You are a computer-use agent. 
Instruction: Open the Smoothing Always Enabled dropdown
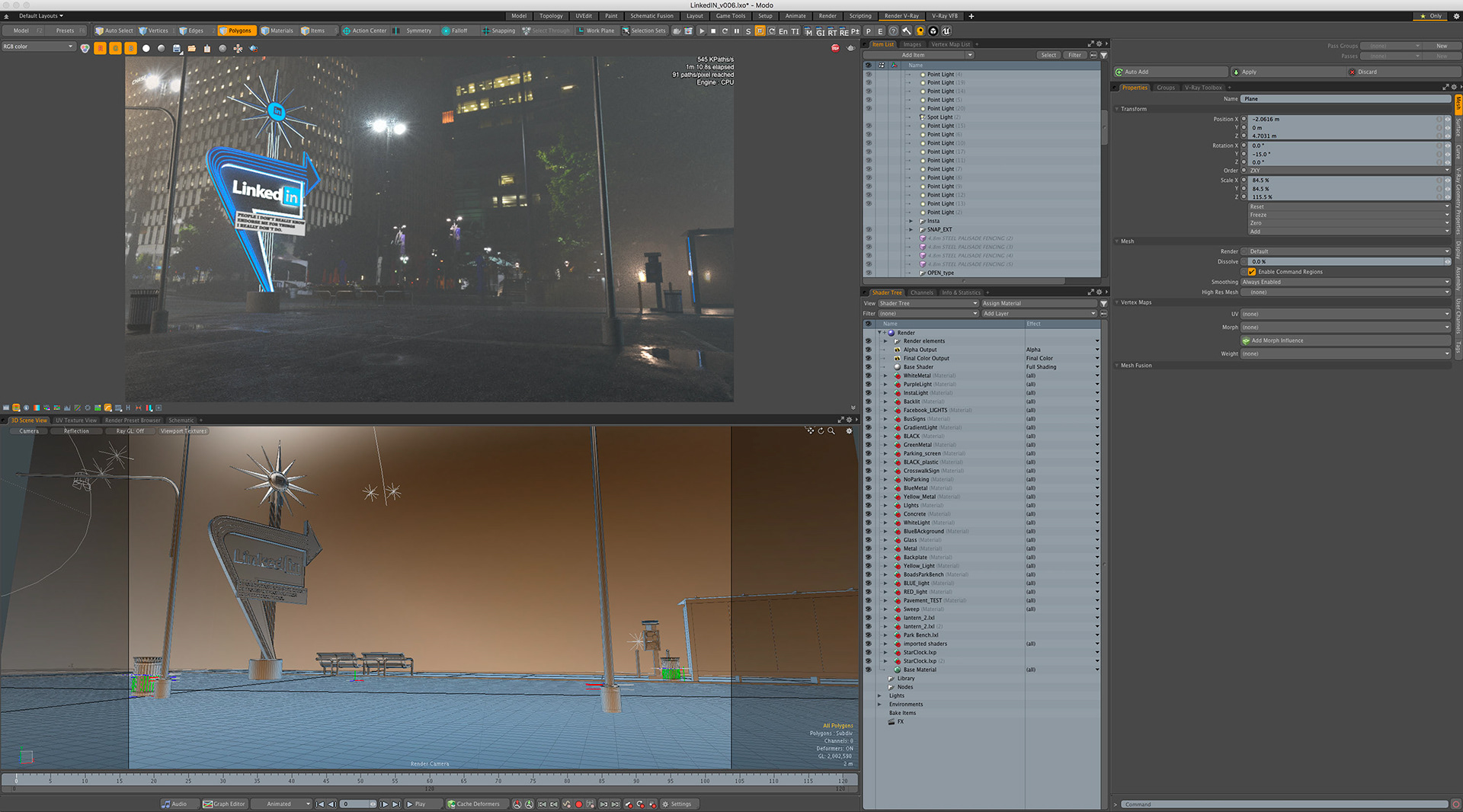1345,282
